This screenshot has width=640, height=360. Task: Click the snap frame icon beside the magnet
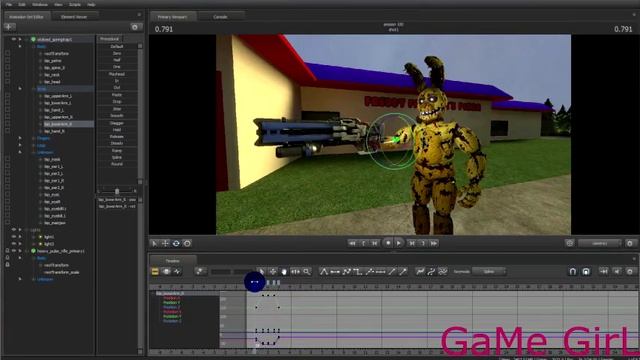586,271
